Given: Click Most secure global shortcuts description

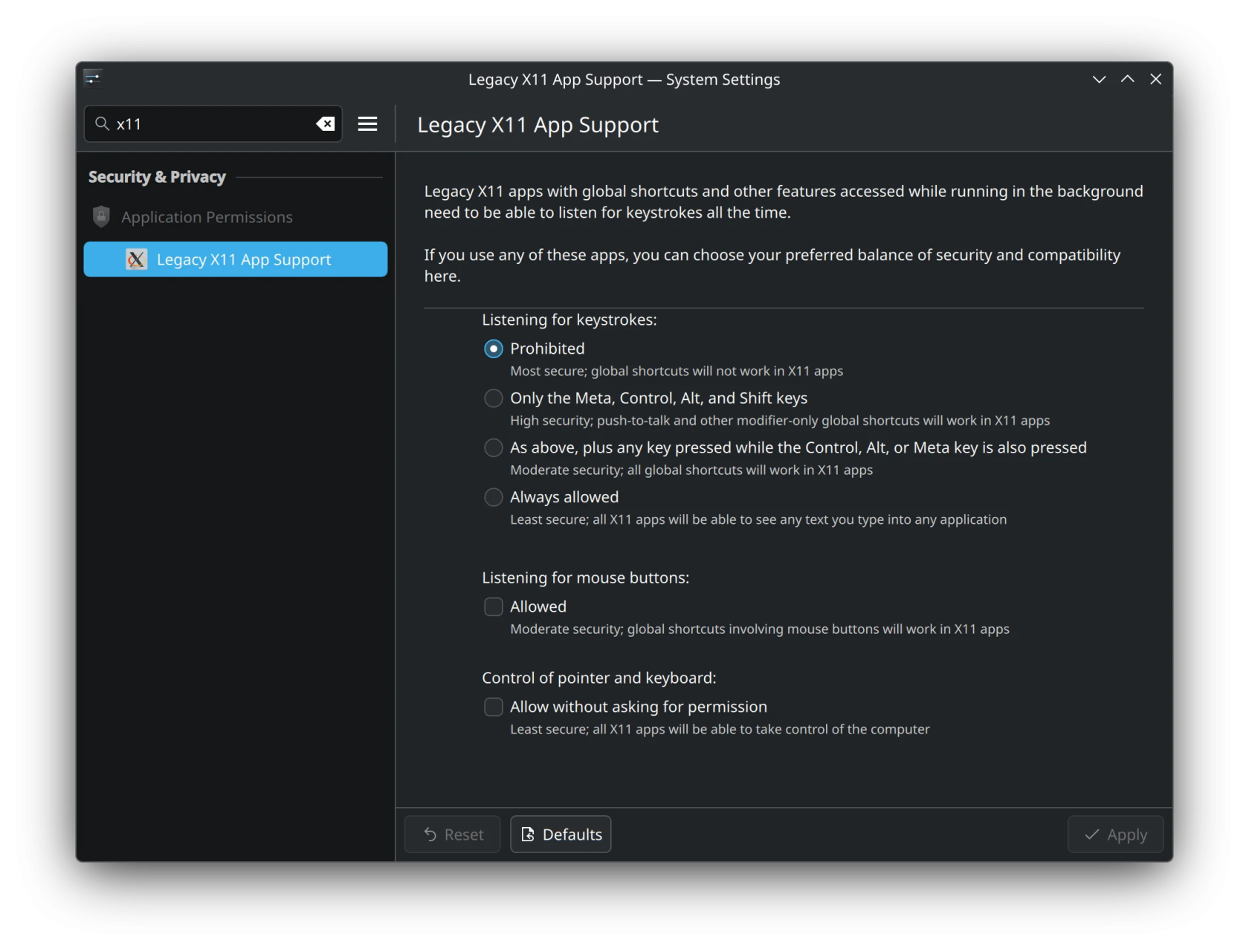Looking at the screenshot, I should [677, 371].
